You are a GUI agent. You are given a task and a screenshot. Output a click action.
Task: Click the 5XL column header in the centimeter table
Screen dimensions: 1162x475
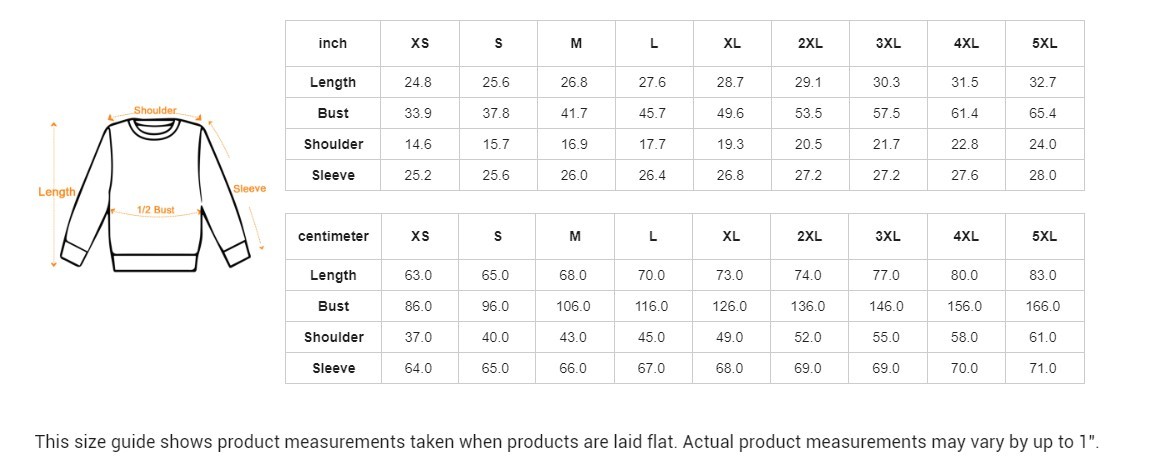tap(1044, 236)
